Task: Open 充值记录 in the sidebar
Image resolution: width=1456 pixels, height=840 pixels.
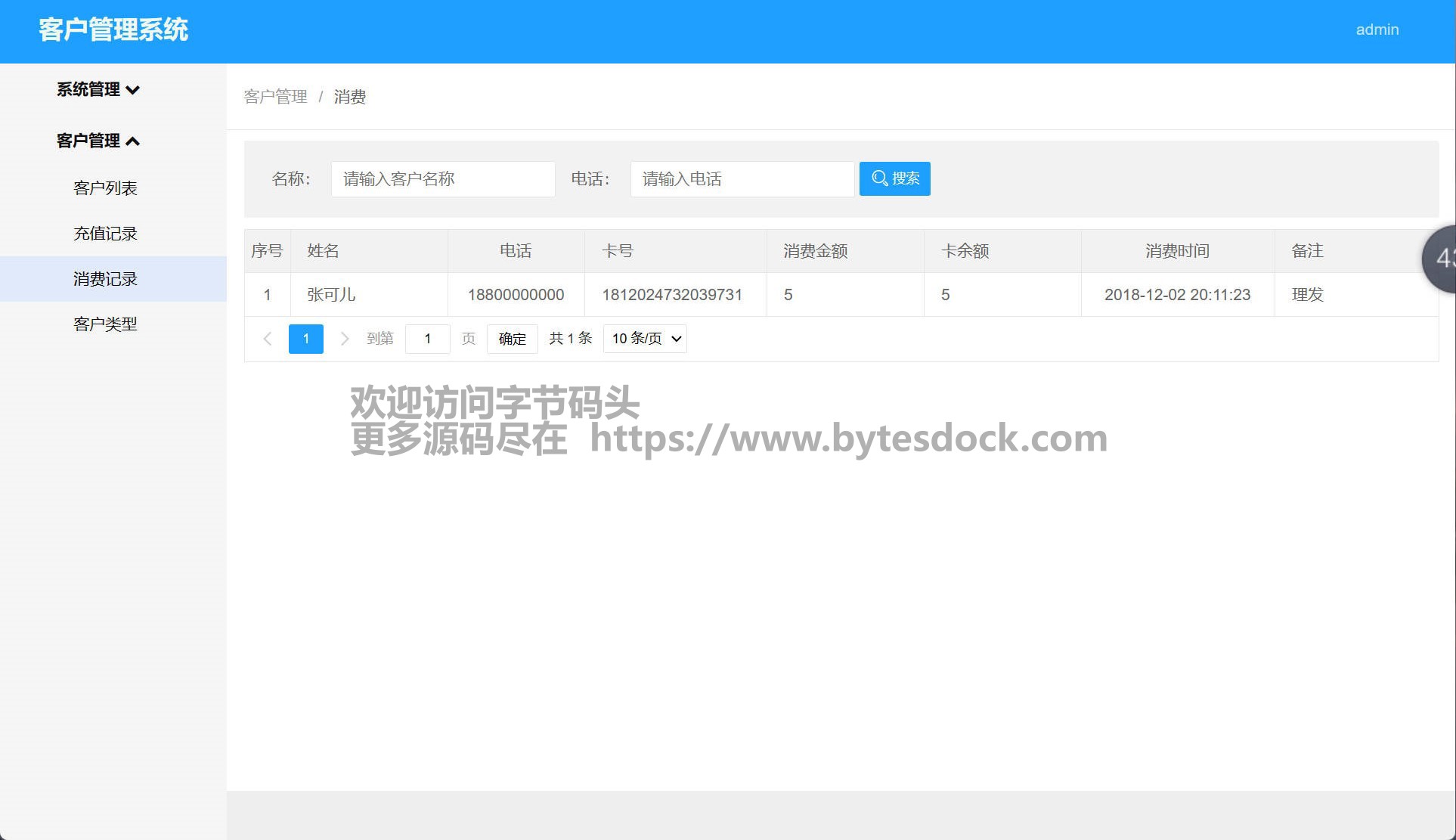Action: (105, 234)
